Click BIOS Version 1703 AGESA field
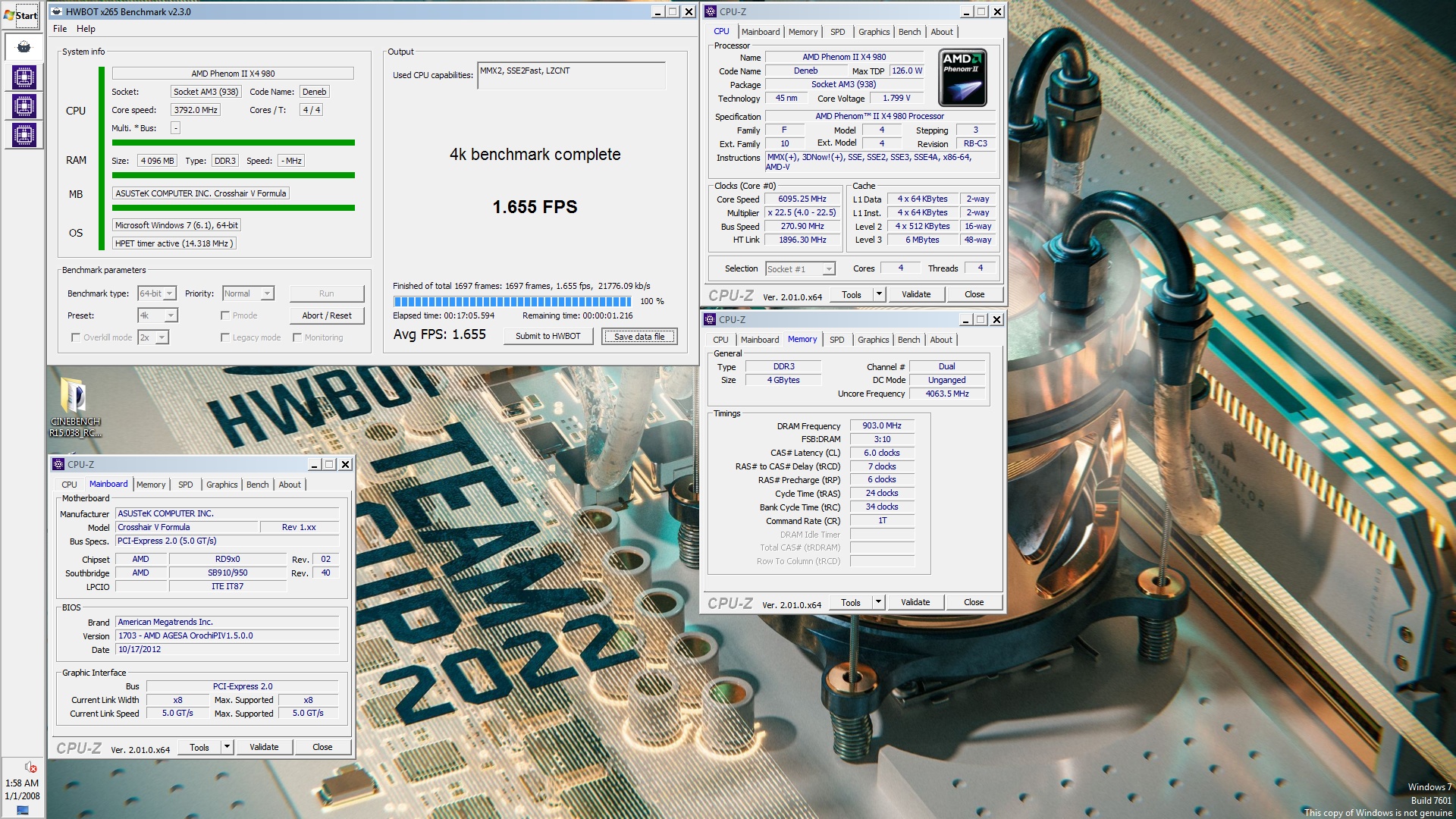The height and width of the screenshot is (819, 1456). tap(227, 636)
